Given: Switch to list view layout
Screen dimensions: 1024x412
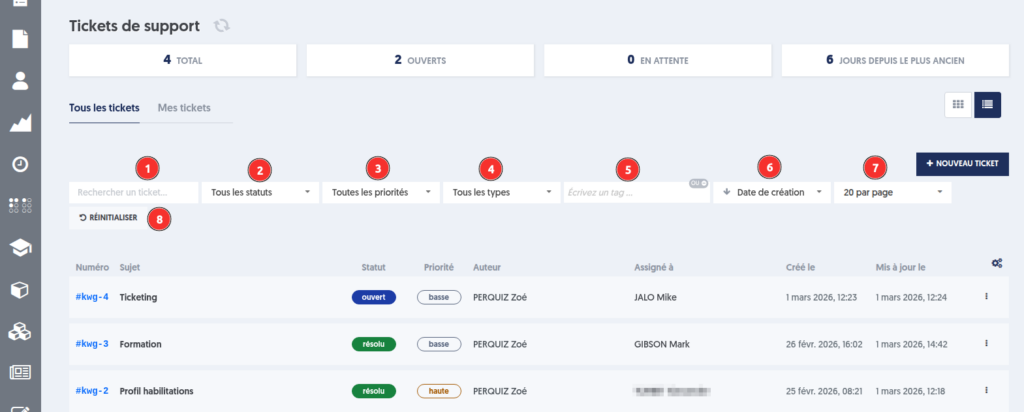Looking at the screenshot, I should [x=987, y=104].
